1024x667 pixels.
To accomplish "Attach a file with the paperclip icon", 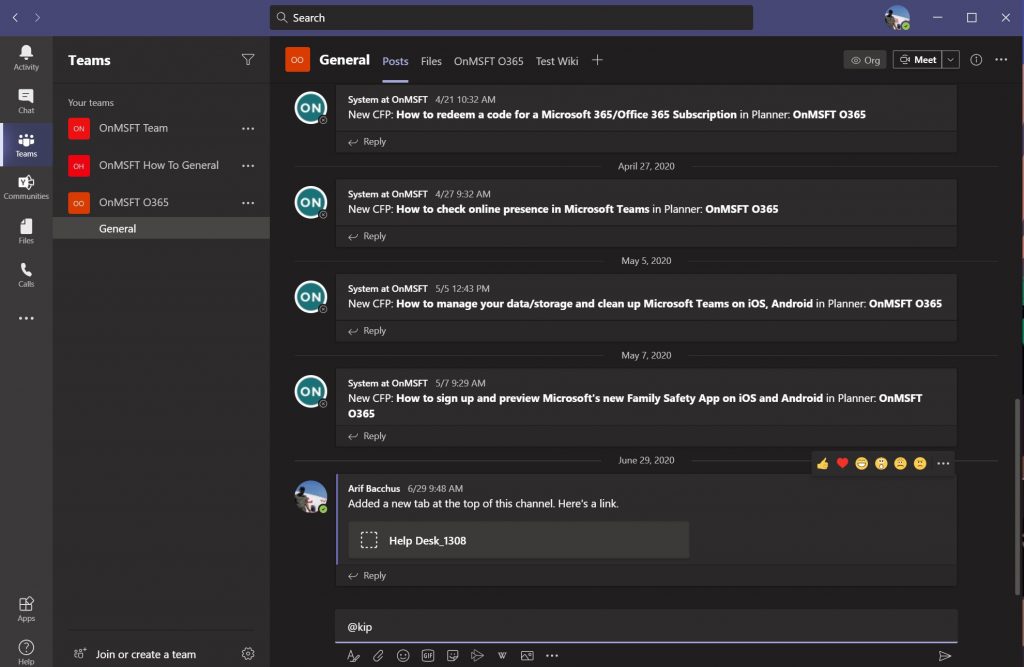I will pos(378,655).
